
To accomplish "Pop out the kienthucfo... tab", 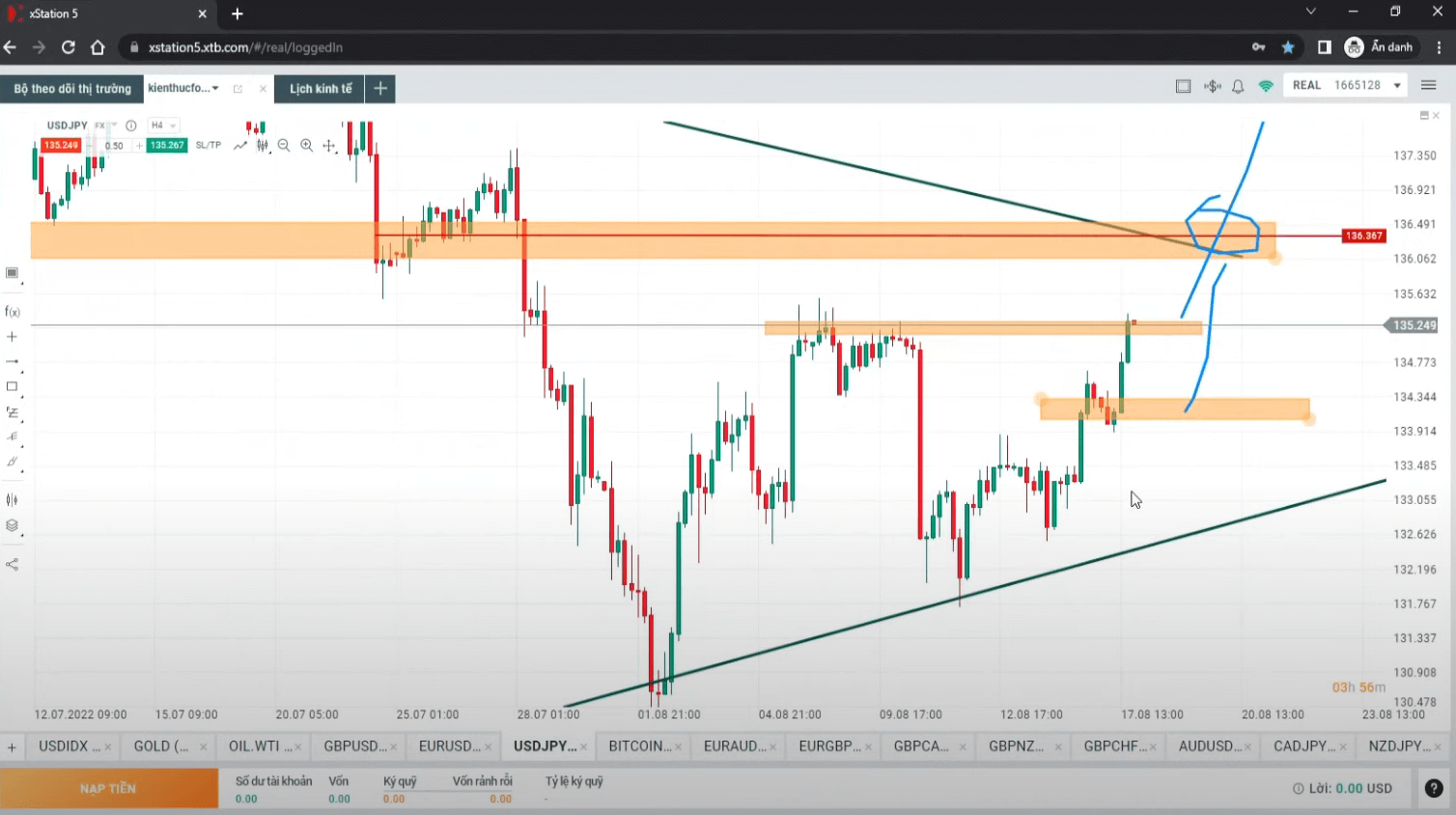I will tap(238, 89).
